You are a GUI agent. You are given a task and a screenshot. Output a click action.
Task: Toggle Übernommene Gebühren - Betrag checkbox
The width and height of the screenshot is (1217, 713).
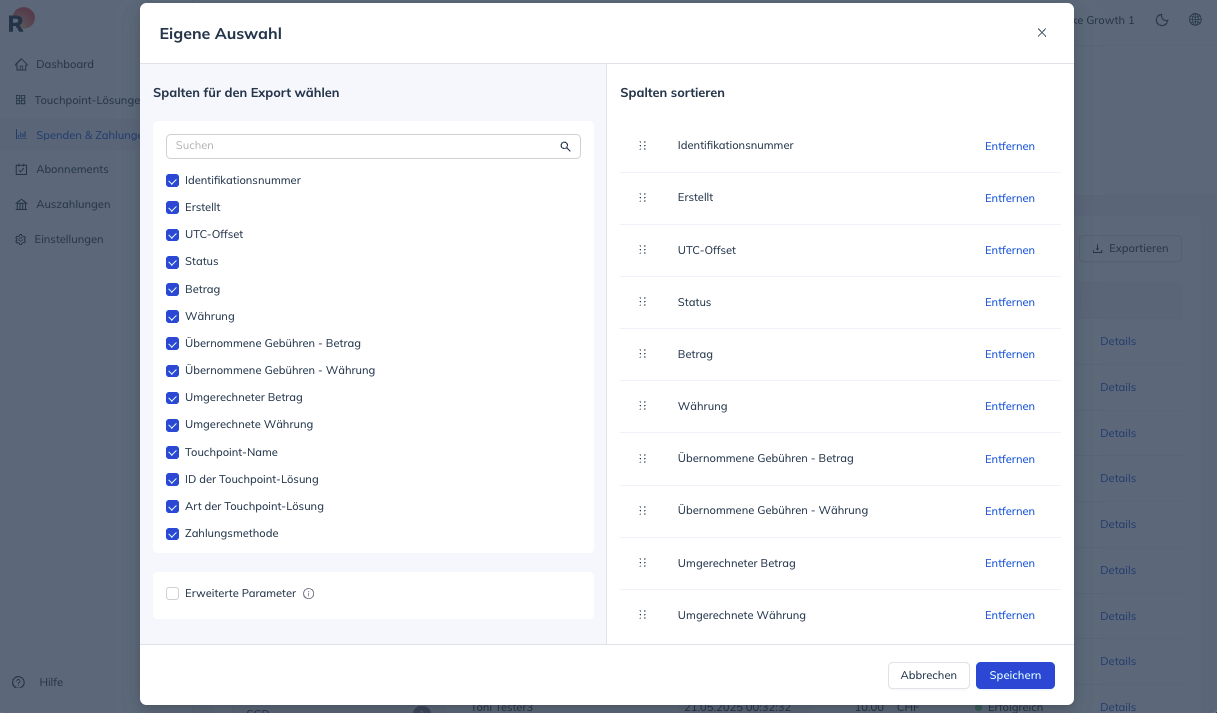pyautogui.click(x=172, y=344)
